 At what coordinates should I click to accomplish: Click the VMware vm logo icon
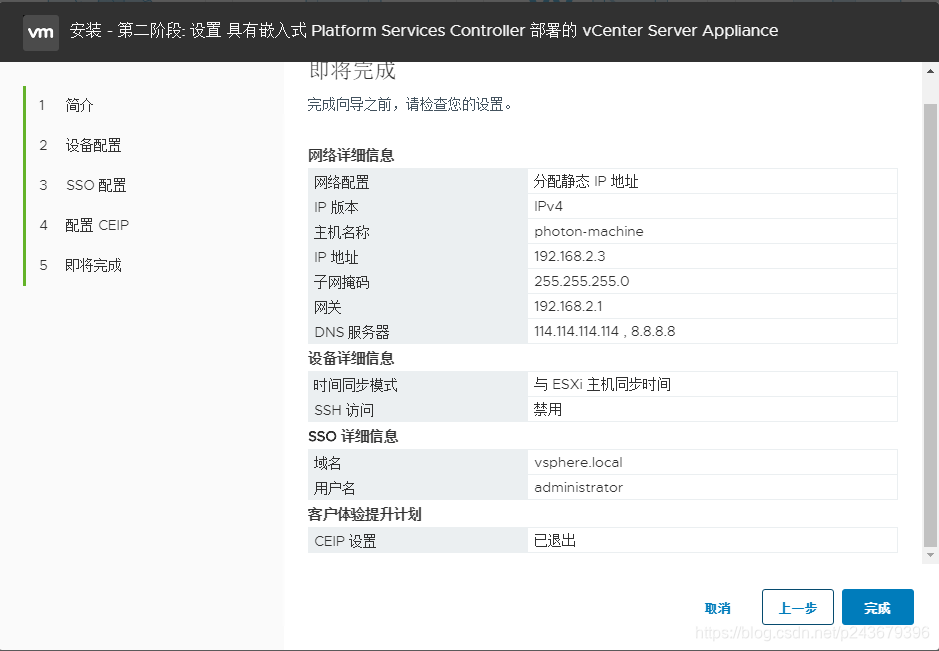[x=41, y=32]
